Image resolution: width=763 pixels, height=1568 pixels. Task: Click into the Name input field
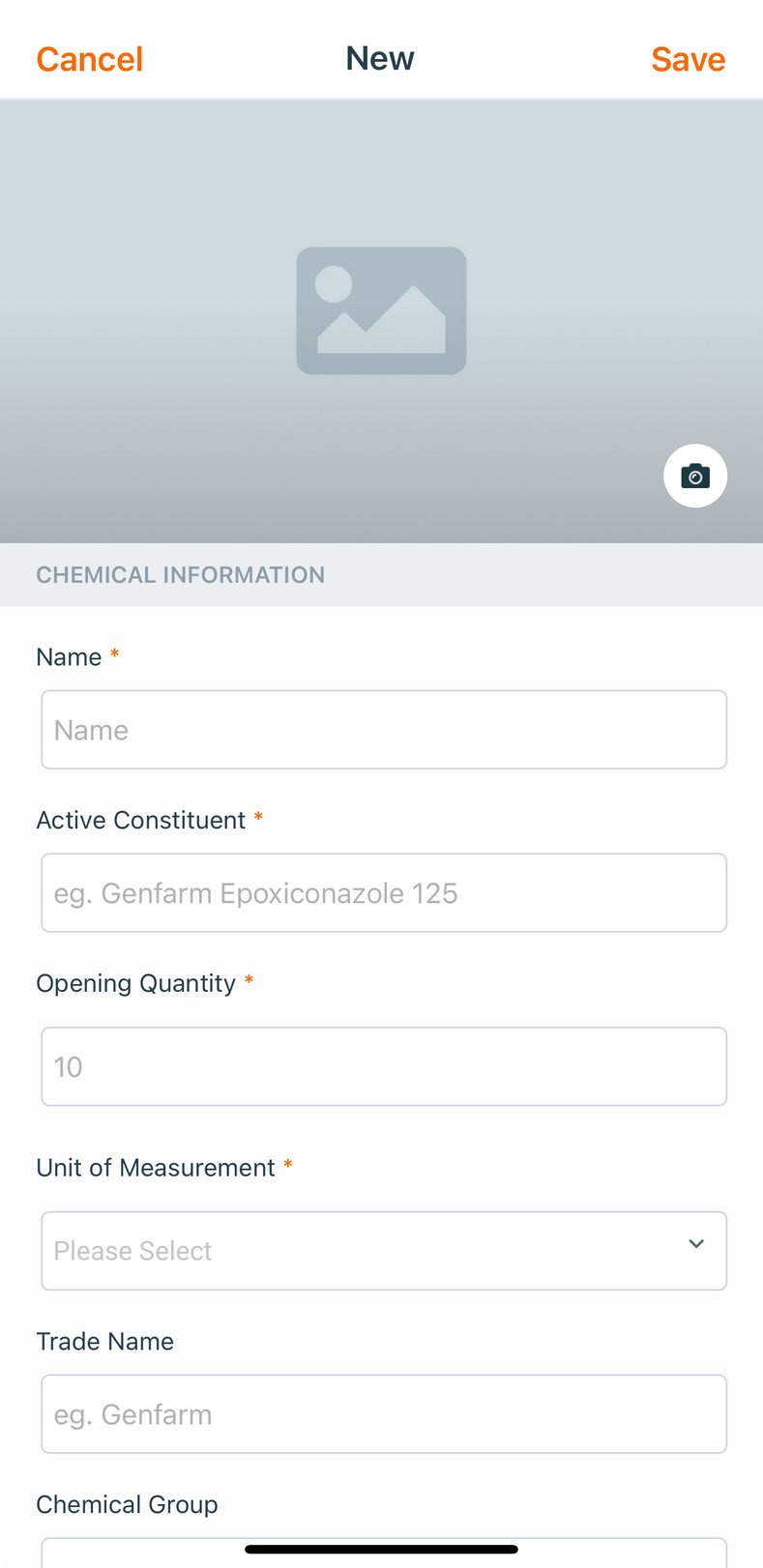(x=384, y=729)
